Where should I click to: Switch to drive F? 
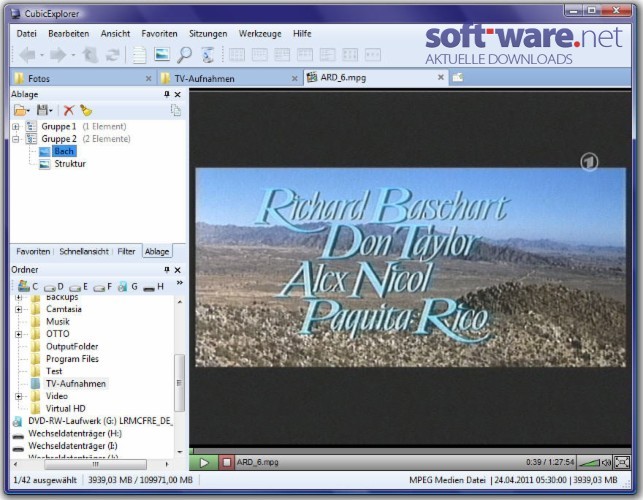103,287
